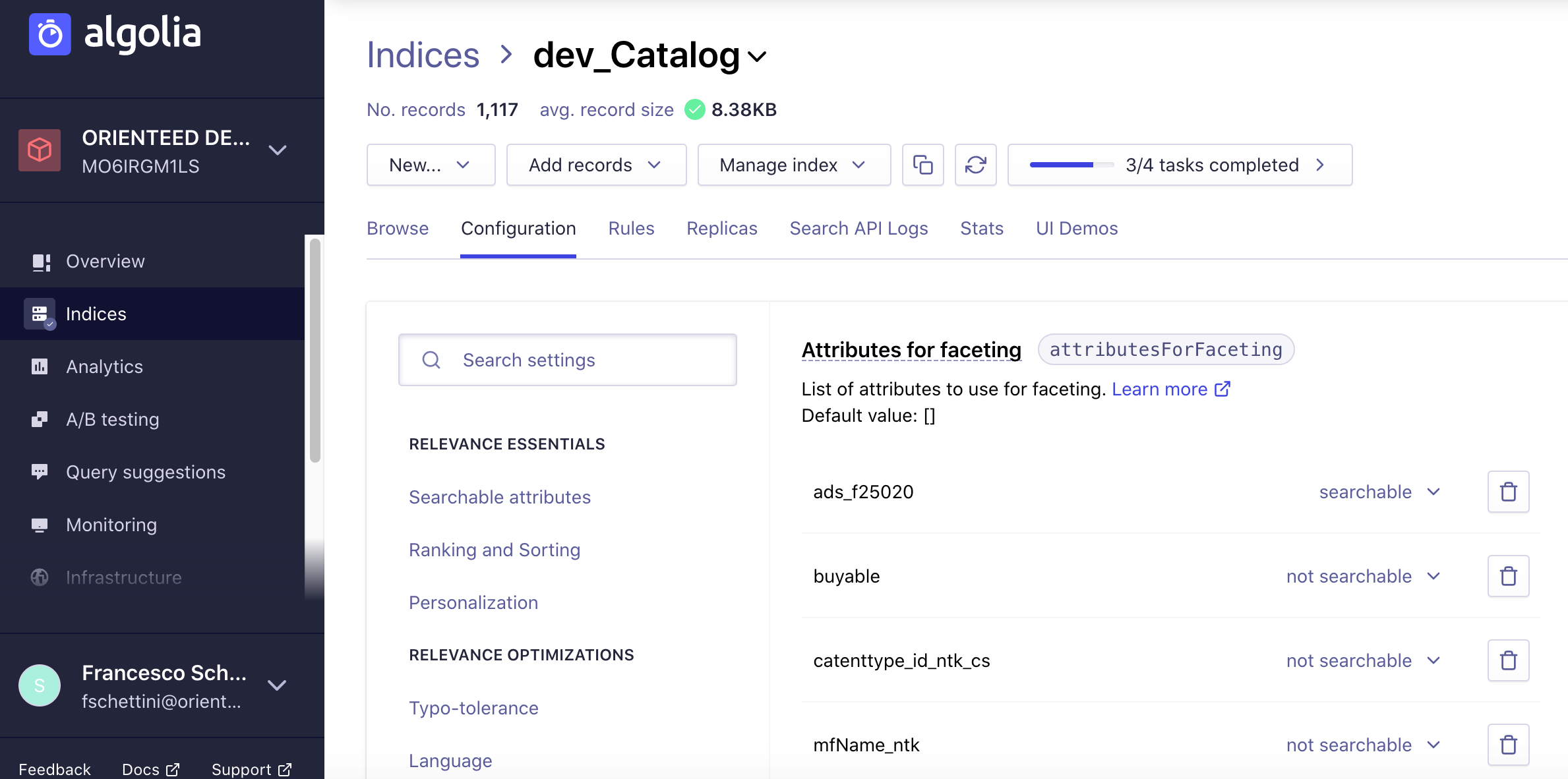Click the Algolia logo icon
Viewport: 1568px width, 779px height.
point(50,34)
